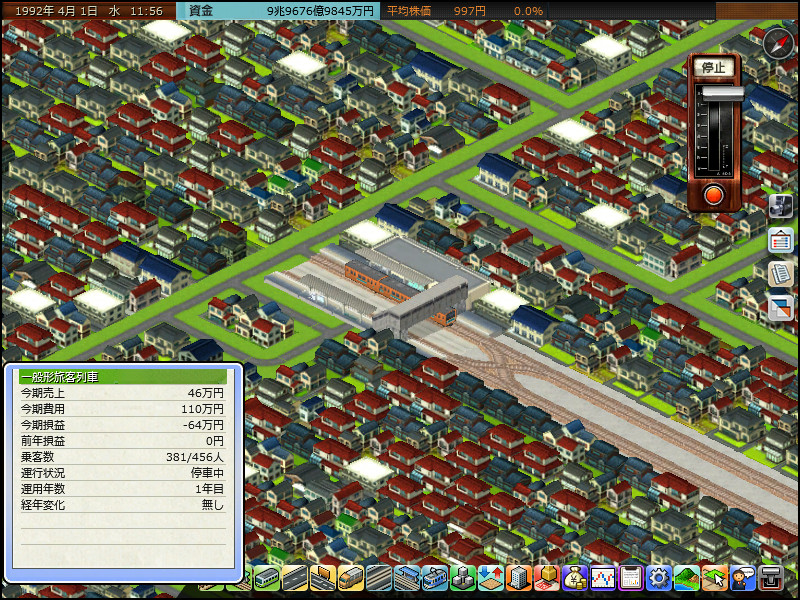
Task: Click the speed controller gauge track
Action: point(714,131)
